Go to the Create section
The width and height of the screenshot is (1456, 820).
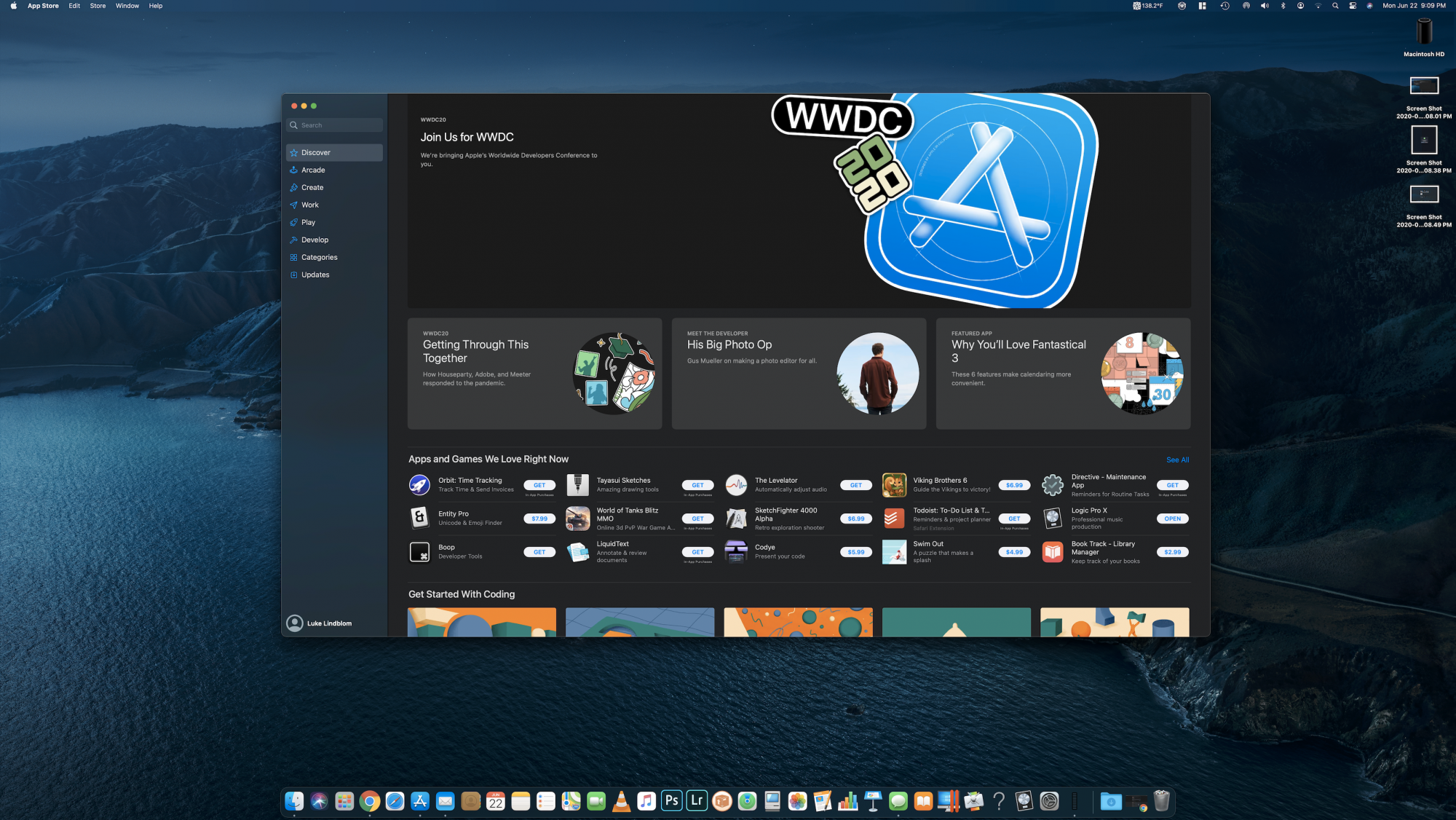tap(334, 187)
